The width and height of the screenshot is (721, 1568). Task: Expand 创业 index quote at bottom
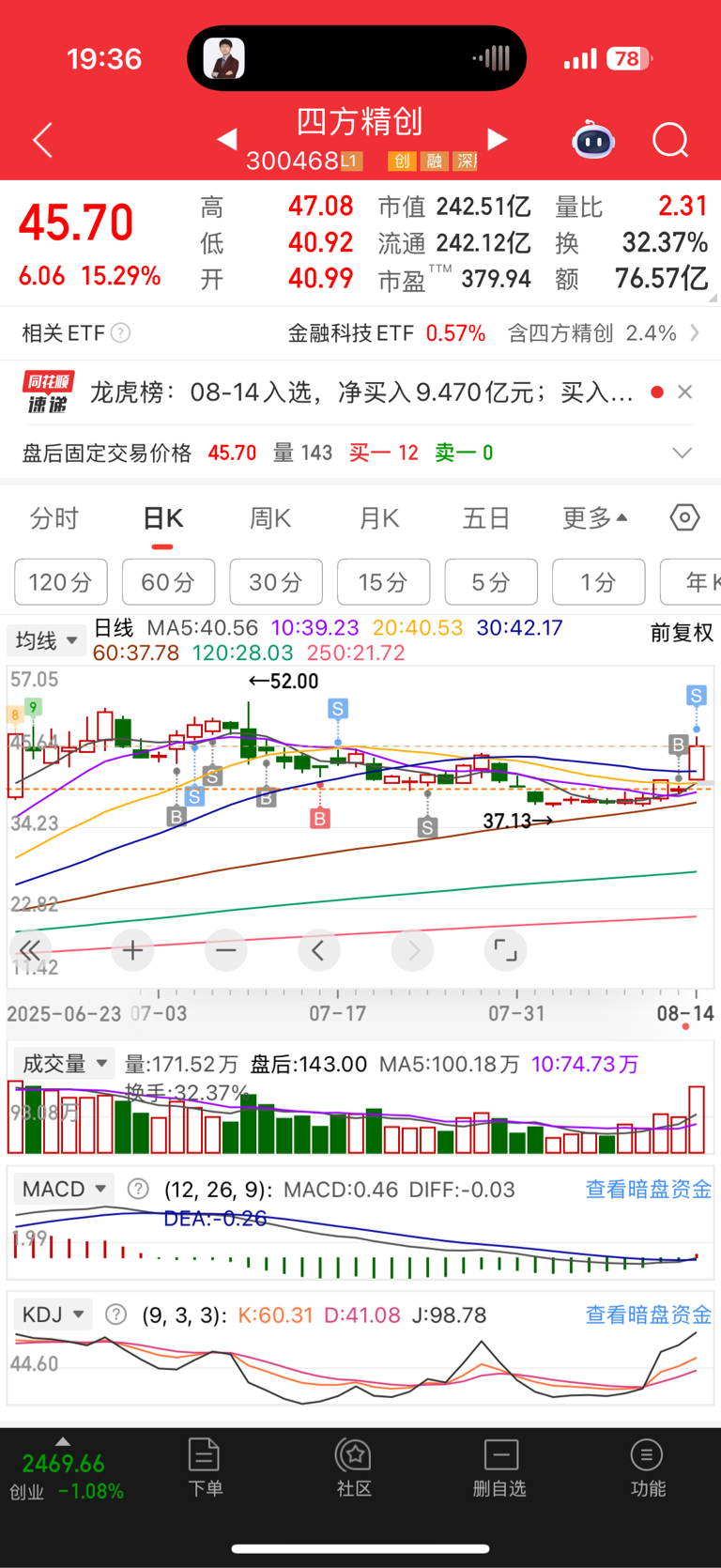[63, 1469]
